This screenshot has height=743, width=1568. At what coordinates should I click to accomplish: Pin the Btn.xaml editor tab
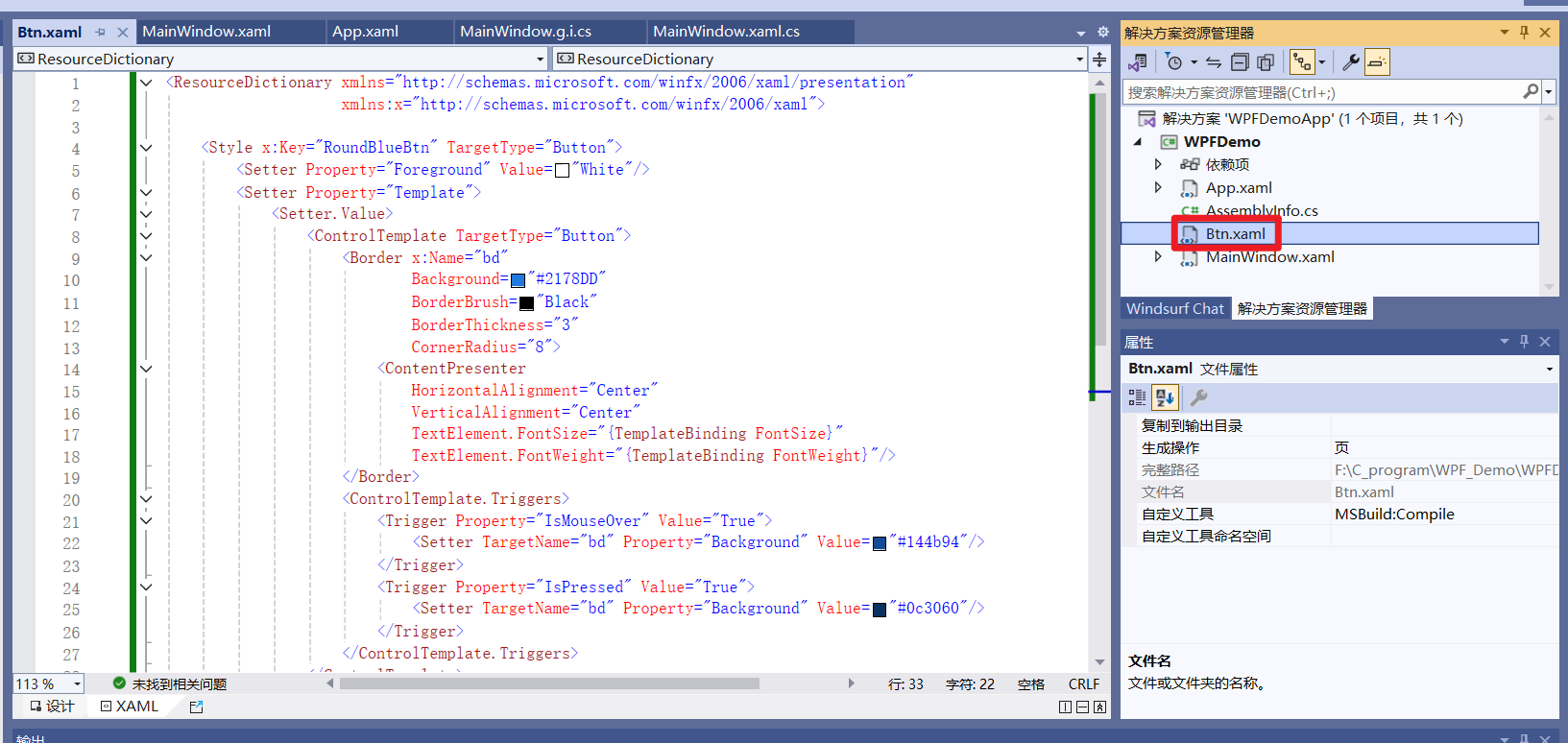(x=101, y=33)
